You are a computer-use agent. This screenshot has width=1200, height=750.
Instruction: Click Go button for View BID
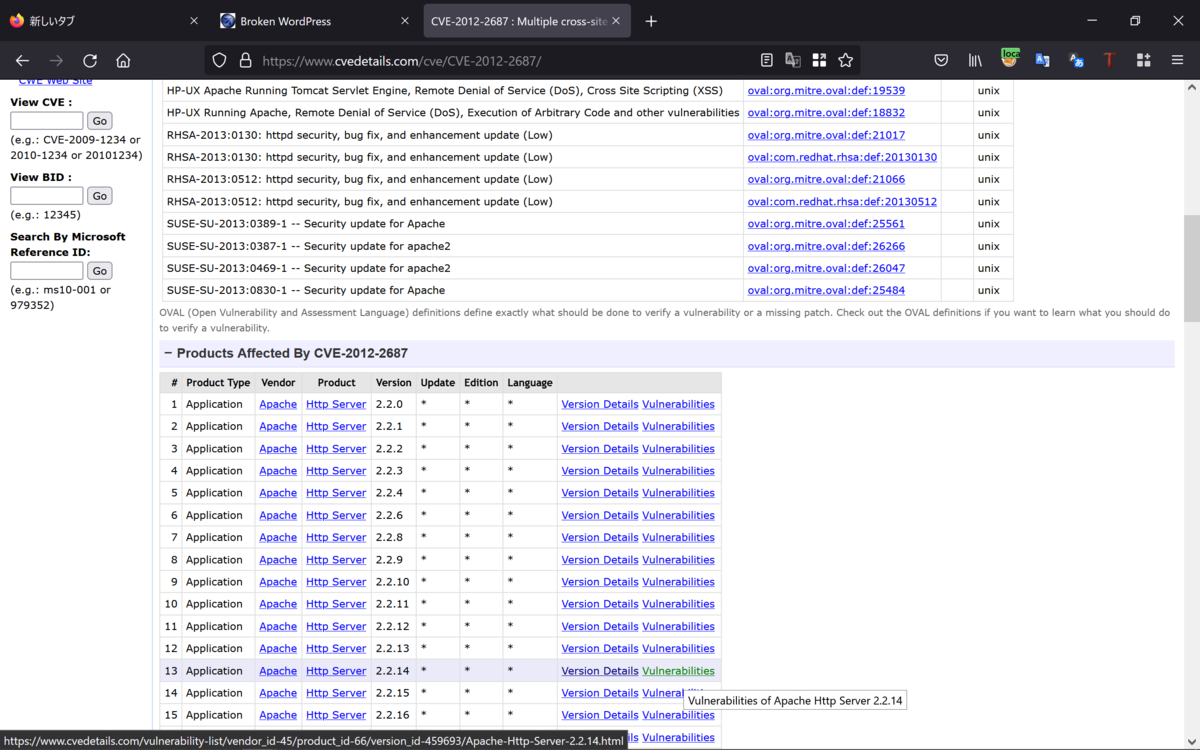99,196
